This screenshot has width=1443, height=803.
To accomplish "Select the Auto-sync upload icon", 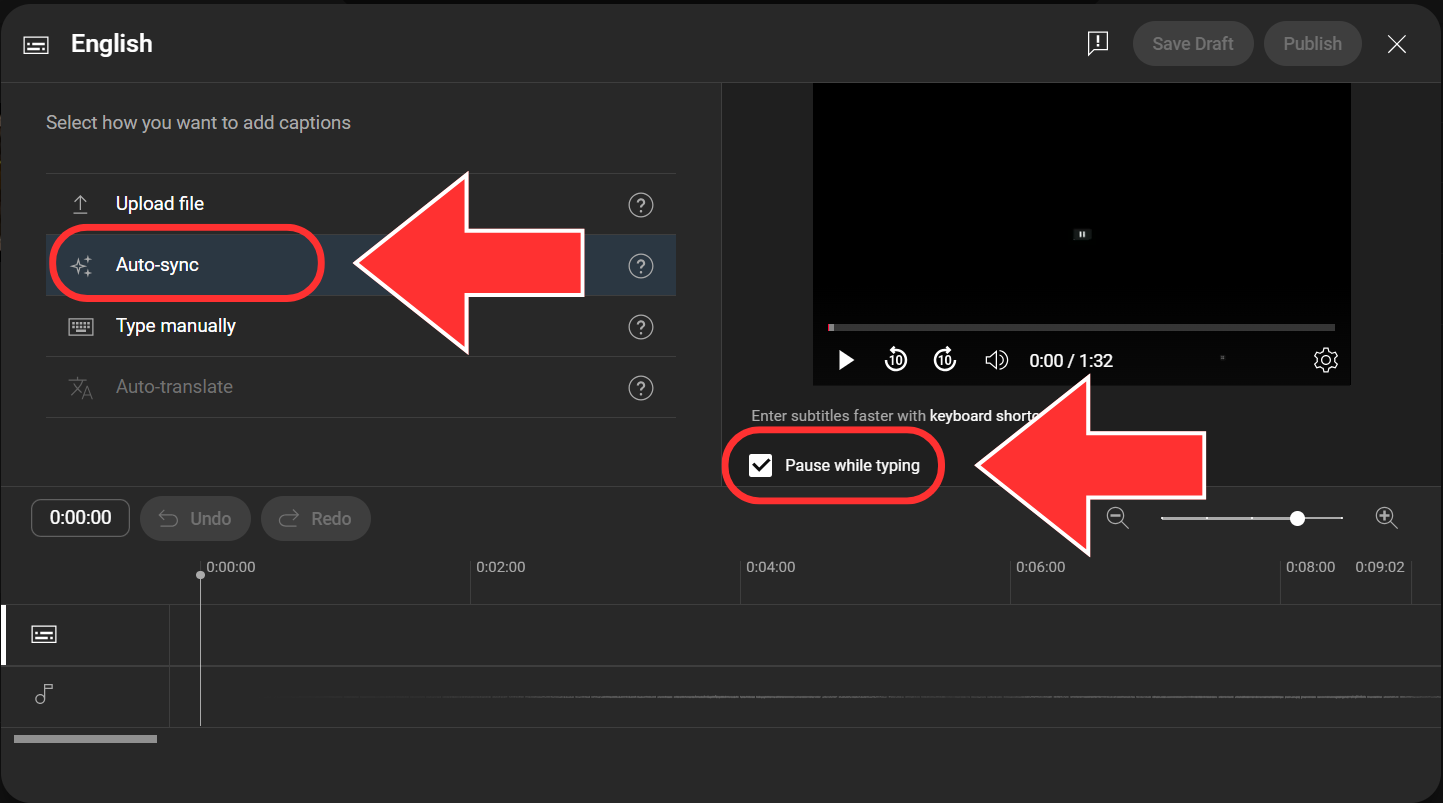I will point(81,265).
